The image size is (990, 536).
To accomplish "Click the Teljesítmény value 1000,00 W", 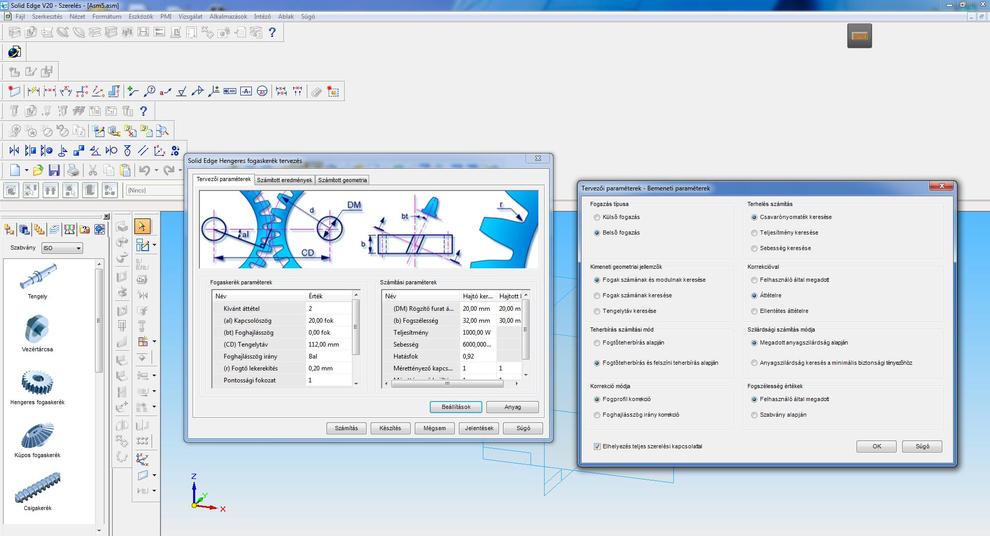I will pos(478,333).
